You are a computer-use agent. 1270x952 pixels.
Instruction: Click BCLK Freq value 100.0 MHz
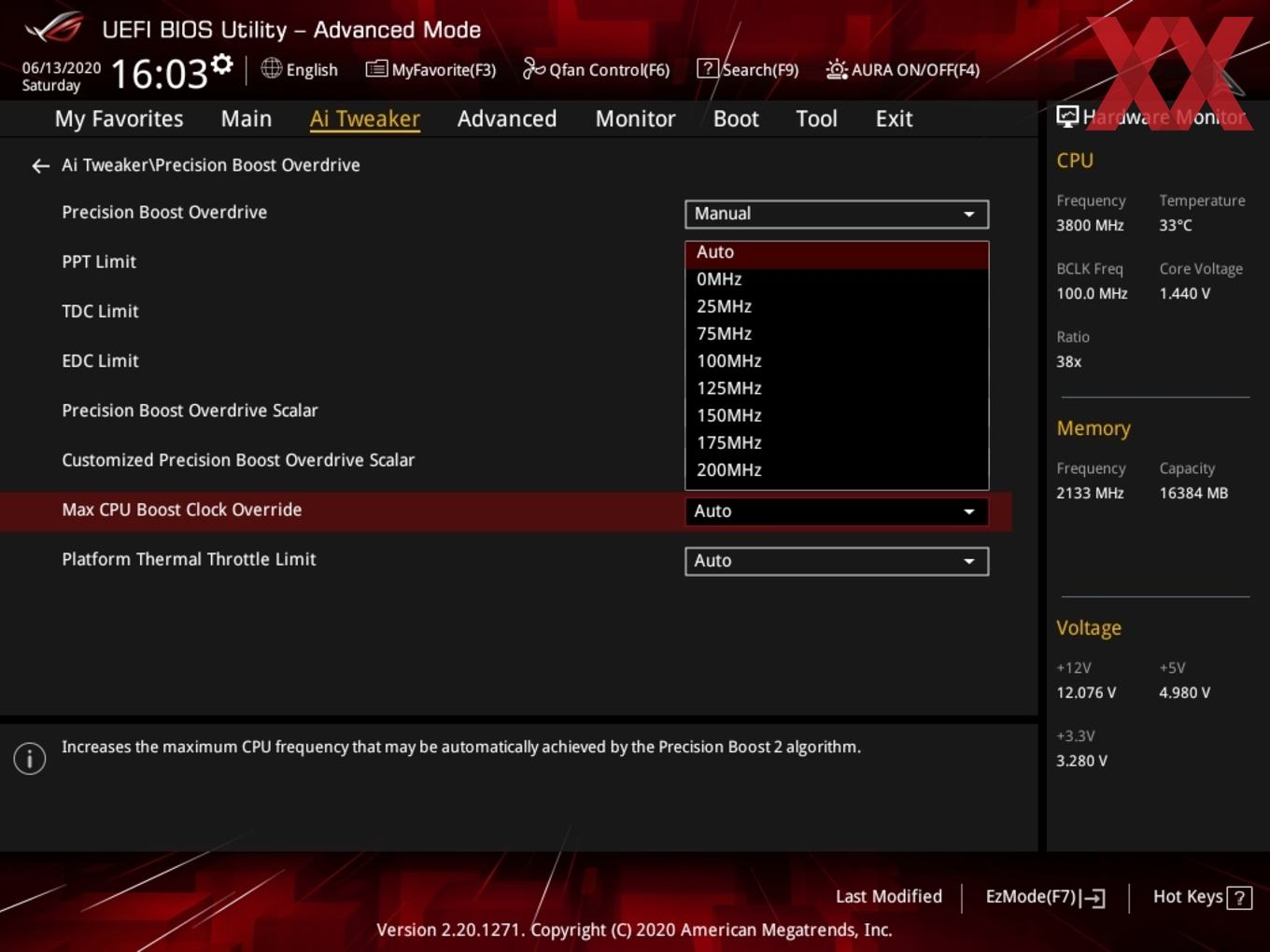point(1092,294)
